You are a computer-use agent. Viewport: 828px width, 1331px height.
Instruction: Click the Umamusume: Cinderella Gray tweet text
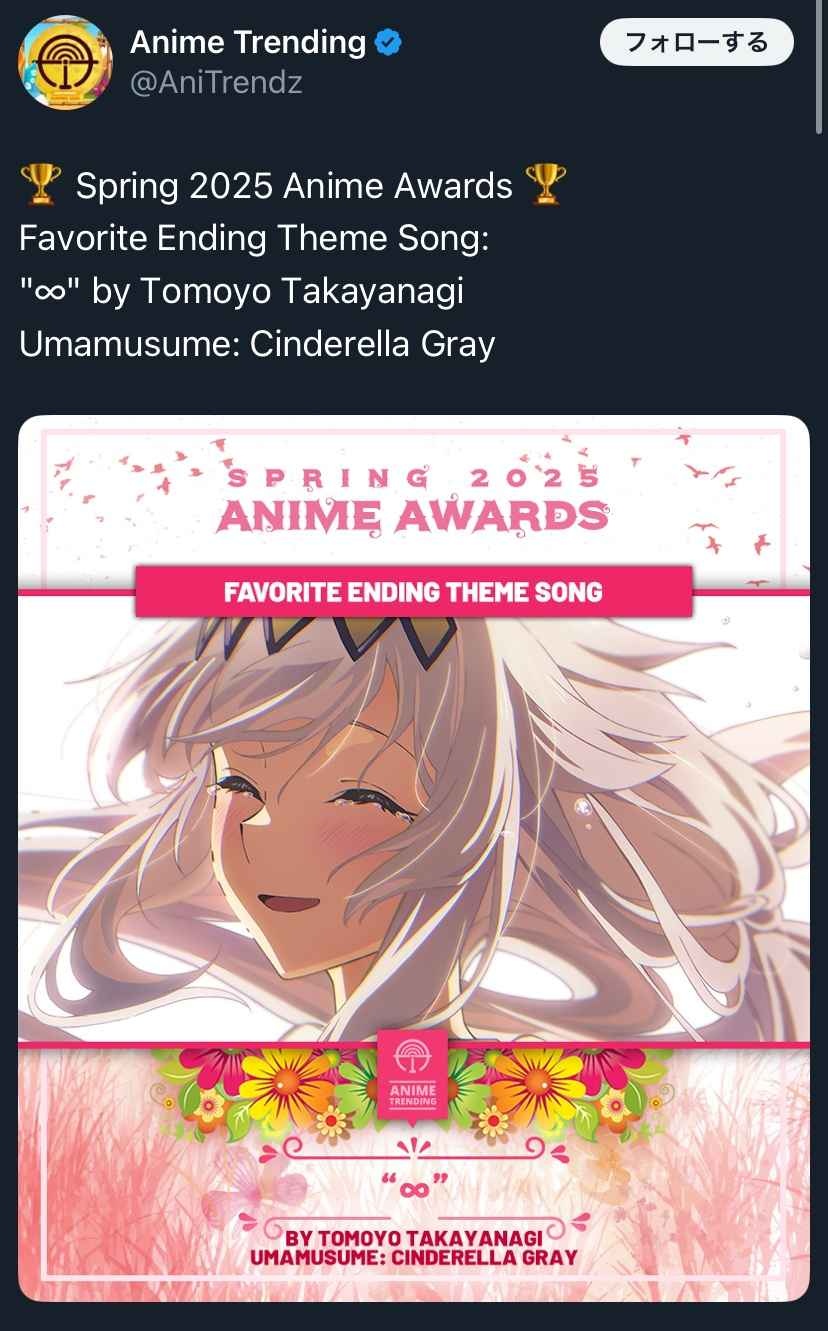point(257,344)
